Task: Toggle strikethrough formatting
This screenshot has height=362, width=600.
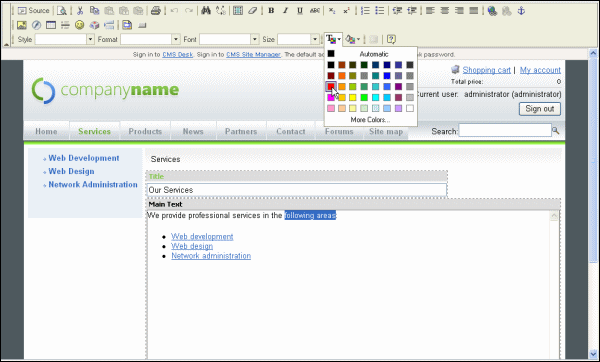Action: 315,11
